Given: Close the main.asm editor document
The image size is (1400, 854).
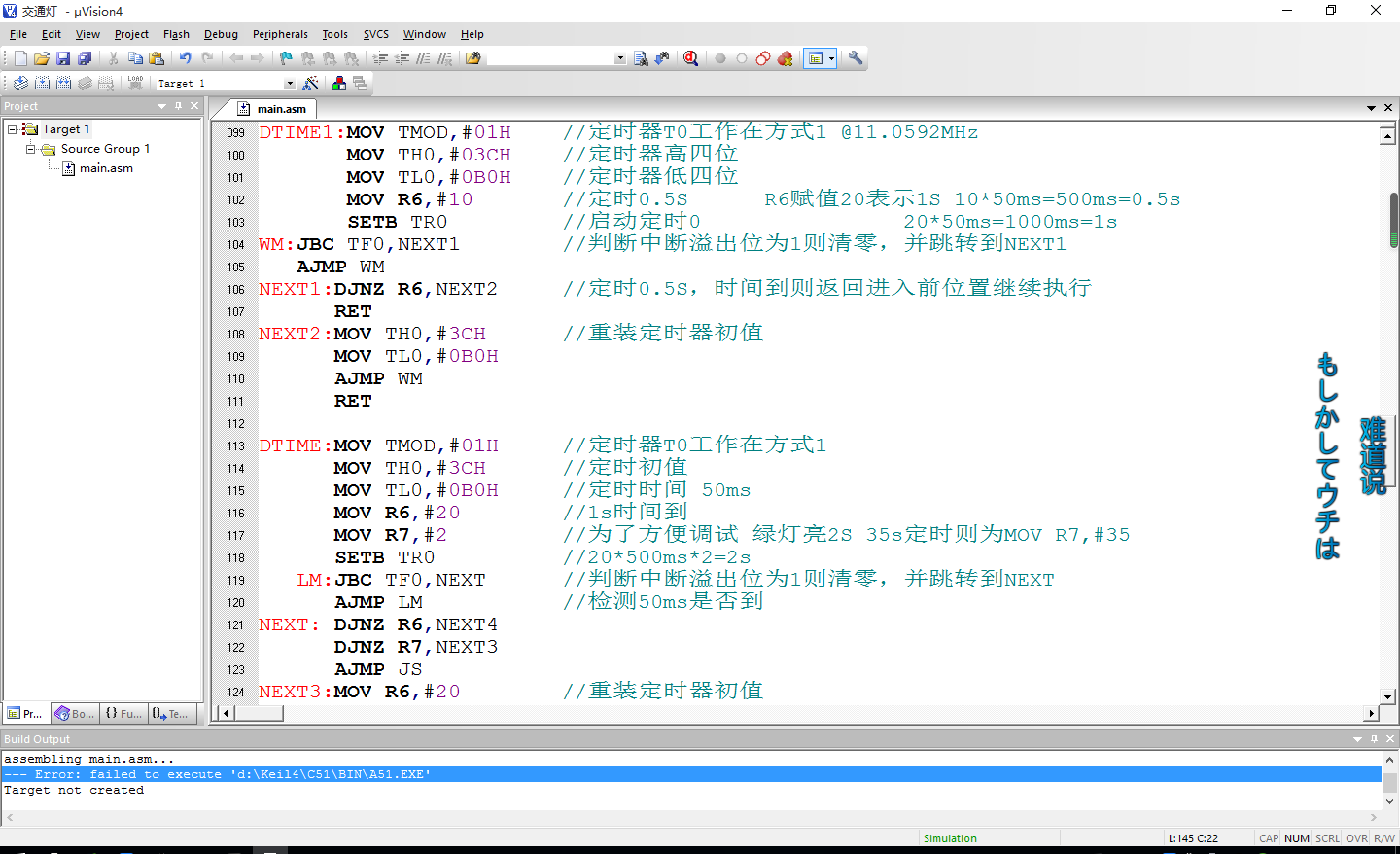Looking at the screenshot, I should (x=1388, y=108).
